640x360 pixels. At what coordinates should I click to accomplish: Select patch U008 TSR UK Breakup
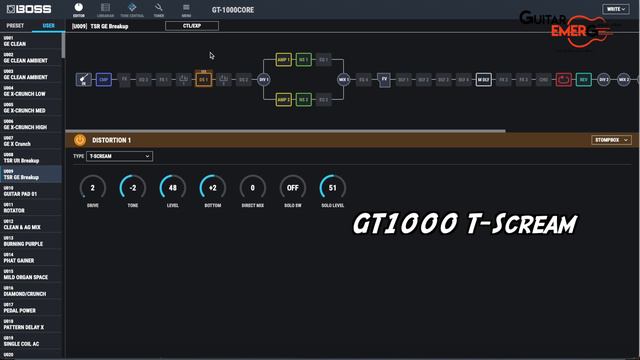click(x=31, y=158)
